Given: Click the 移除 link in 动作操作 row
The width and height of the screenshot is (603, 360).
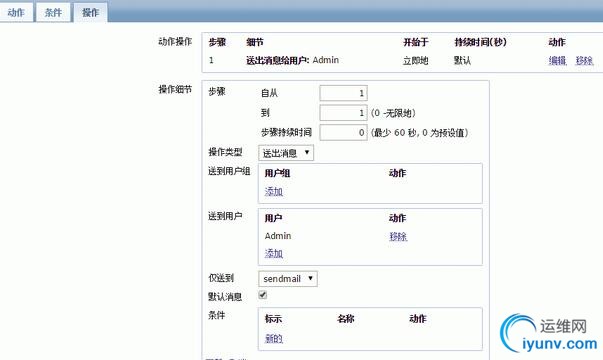Looking at the screenshot, I should click(584, 60).
